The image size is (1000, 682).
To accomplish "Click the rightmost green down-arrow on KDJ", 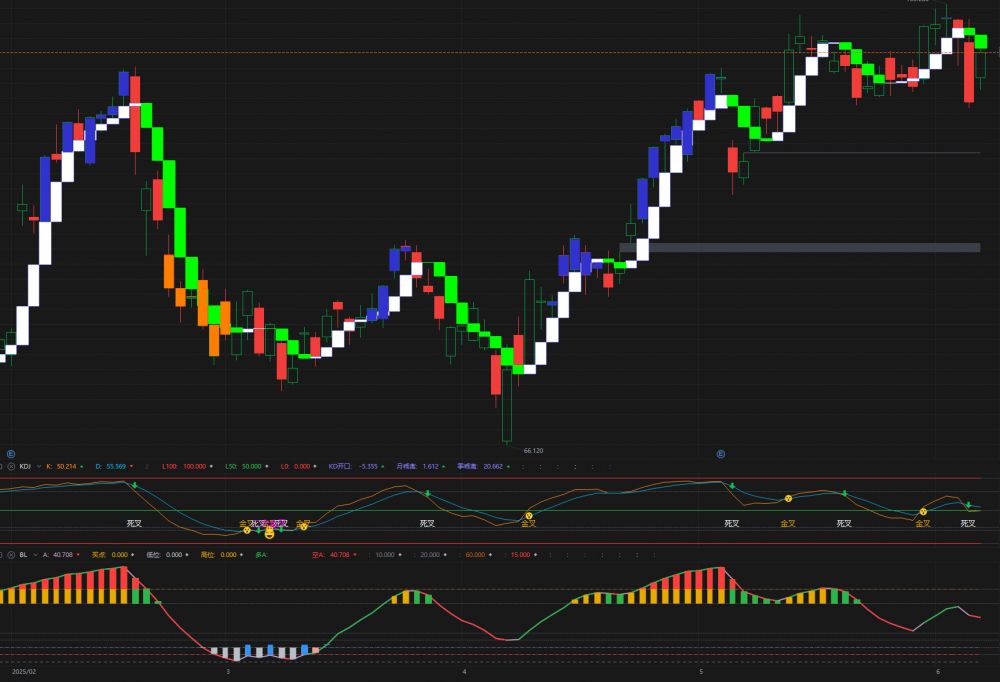I will pos(968,505).
